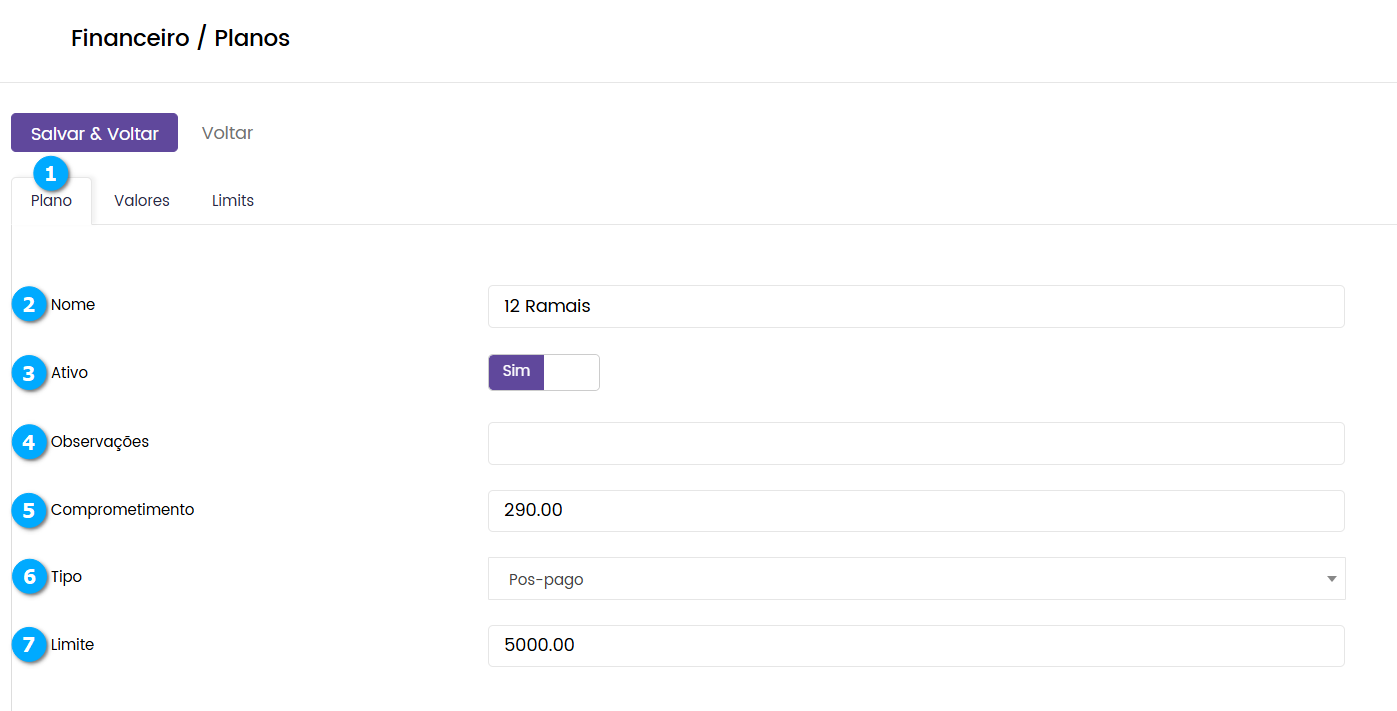Screen dimensions: 1397x711
Task: Switch to the Plano tab
Action: [x=51, y=201]
